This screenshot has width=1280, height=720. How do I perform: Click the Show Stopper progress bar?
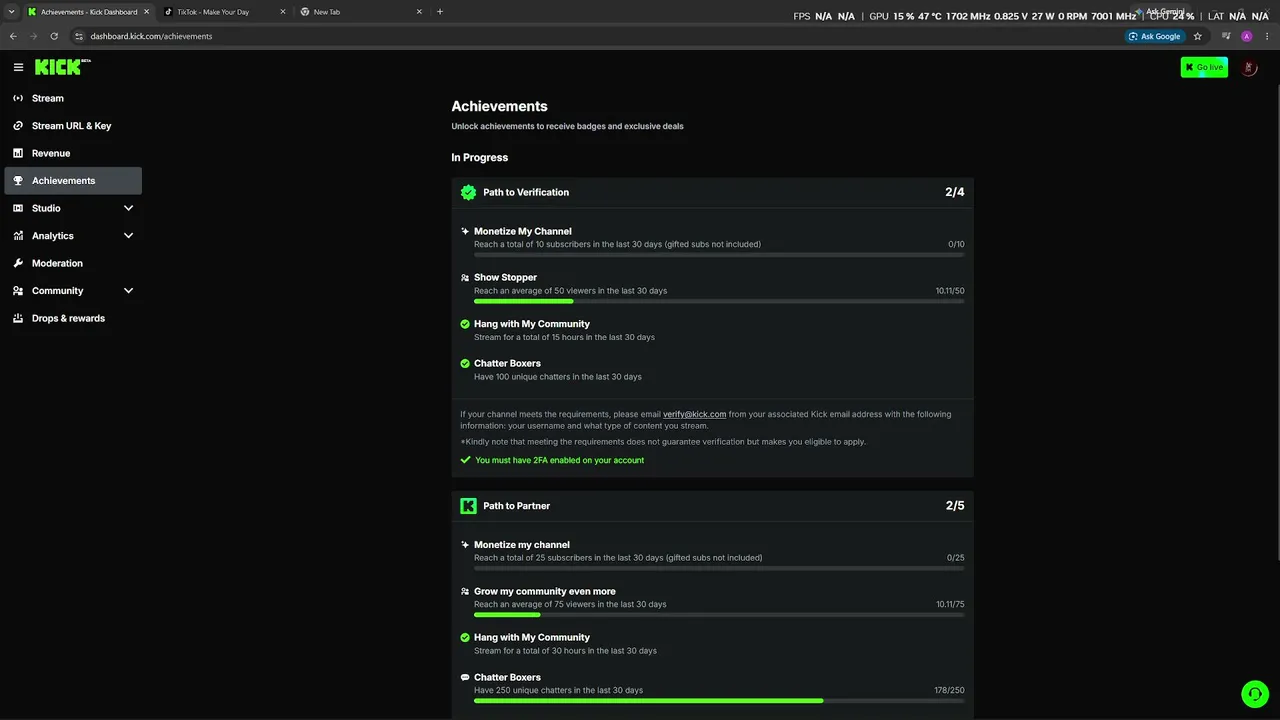719,301
